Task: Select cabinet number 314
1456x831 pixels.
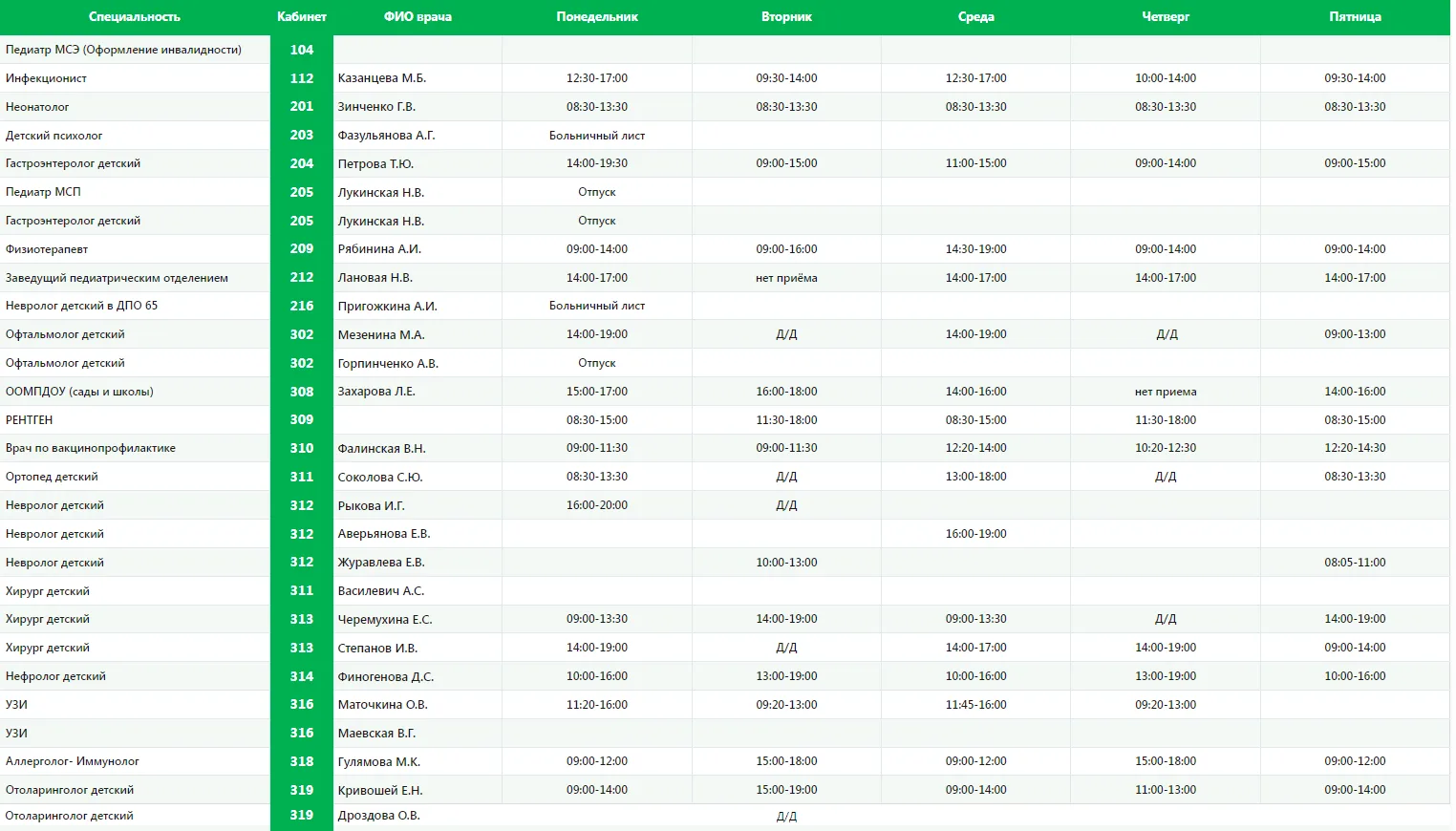Action: click(302, 676)
